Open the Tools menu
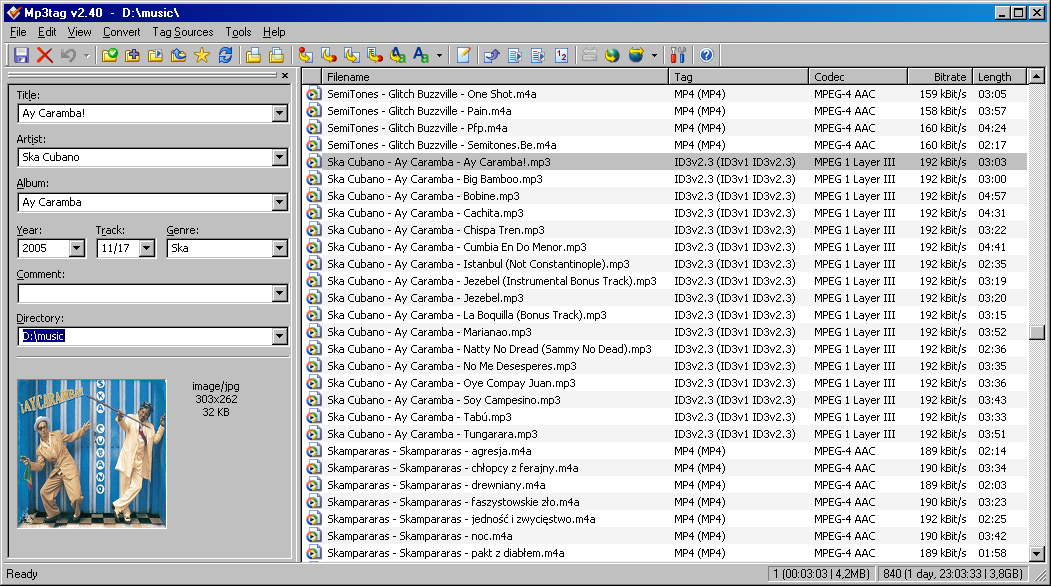The width and height of the screenshot is (1051, 586). (238, 32)
